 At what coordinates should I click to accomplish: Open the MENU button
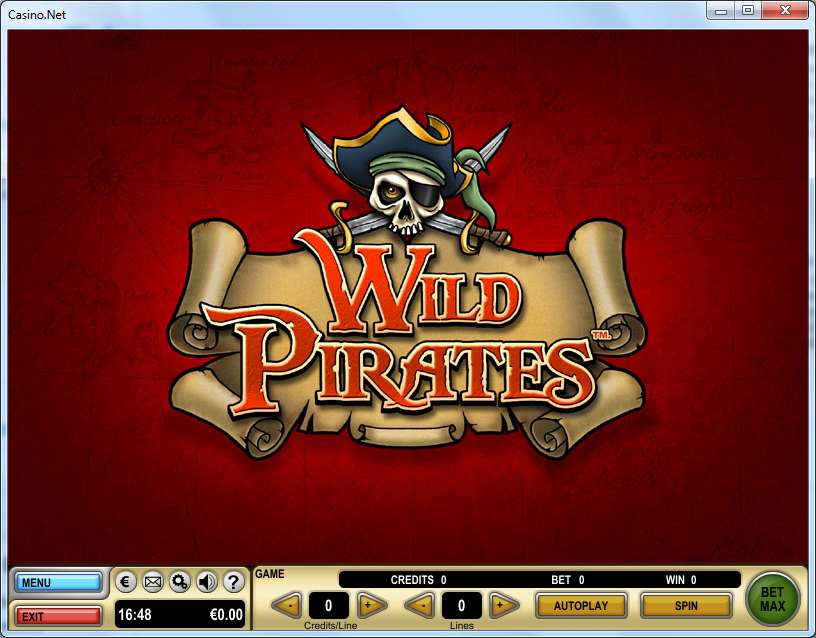click(58, 582)
